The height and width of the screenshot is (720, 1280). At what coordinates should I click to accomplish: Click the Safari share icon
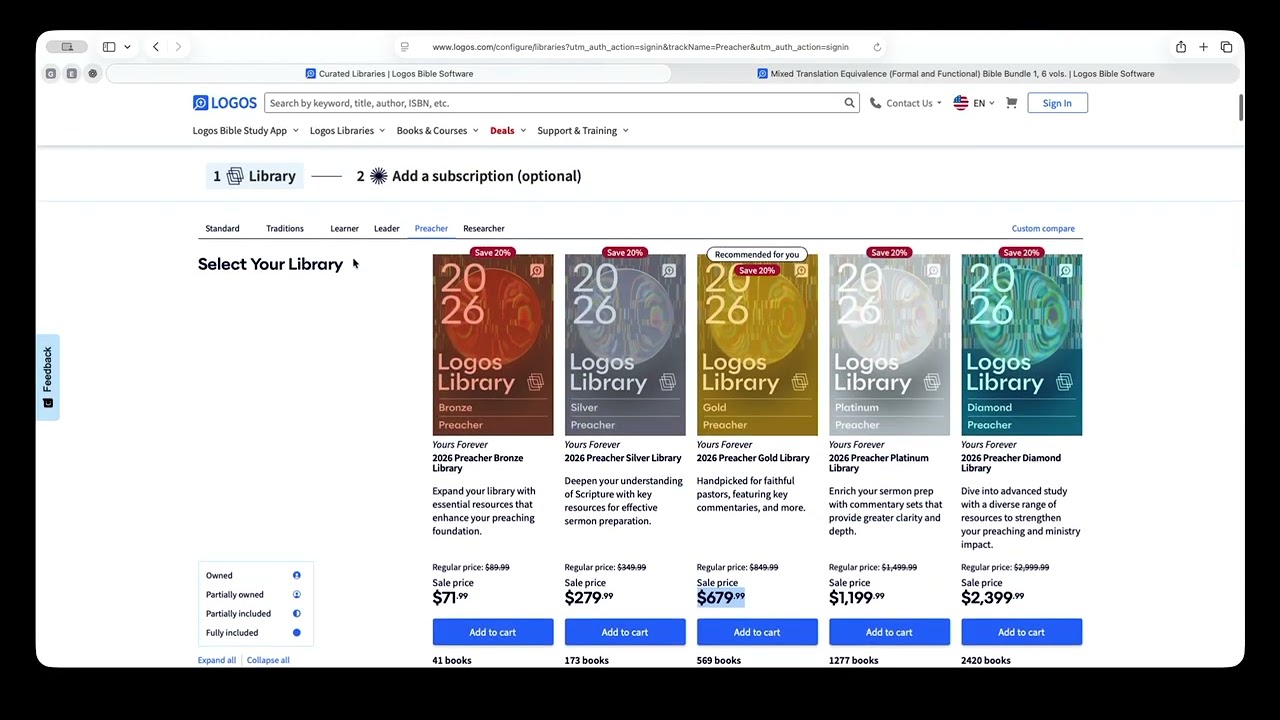pos(1181,47)
